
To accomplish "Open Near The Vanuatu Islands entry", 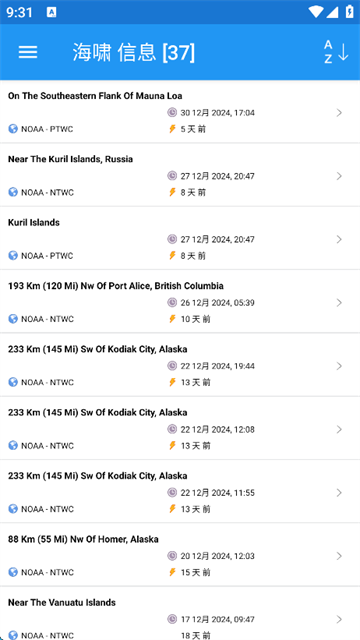I will tap(180, 614).
